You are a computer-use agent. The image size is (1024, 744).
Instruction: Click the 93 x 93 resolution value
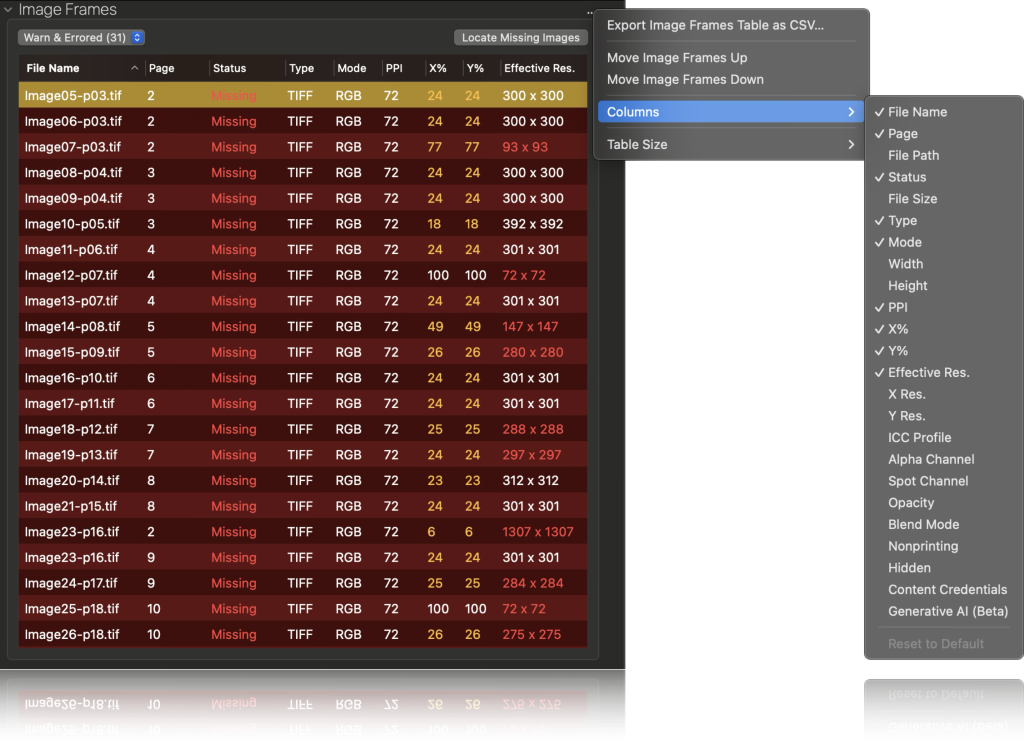[x=524, y=147]
